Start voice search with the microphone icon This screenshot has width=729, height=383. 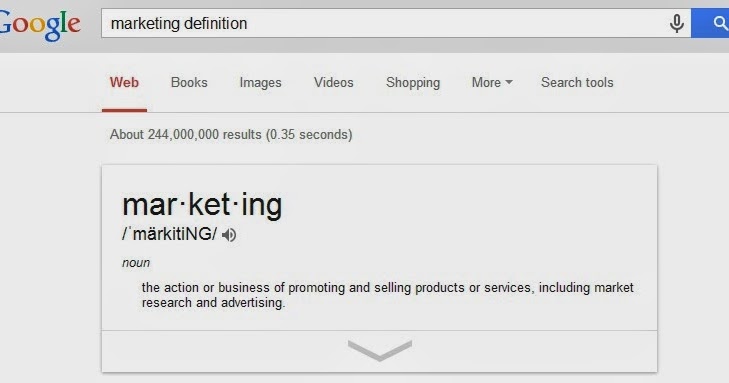676,23
